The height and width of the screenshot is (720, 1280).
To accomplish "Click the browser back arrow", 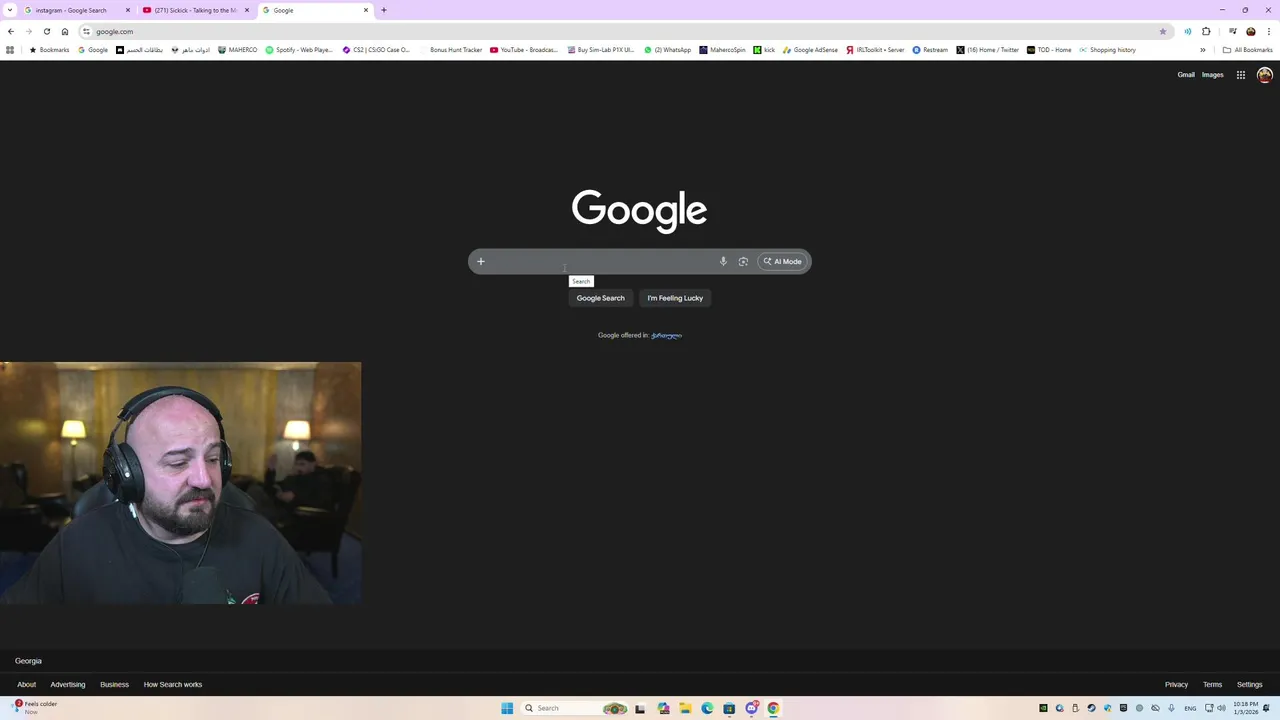I will pos(11,31).
